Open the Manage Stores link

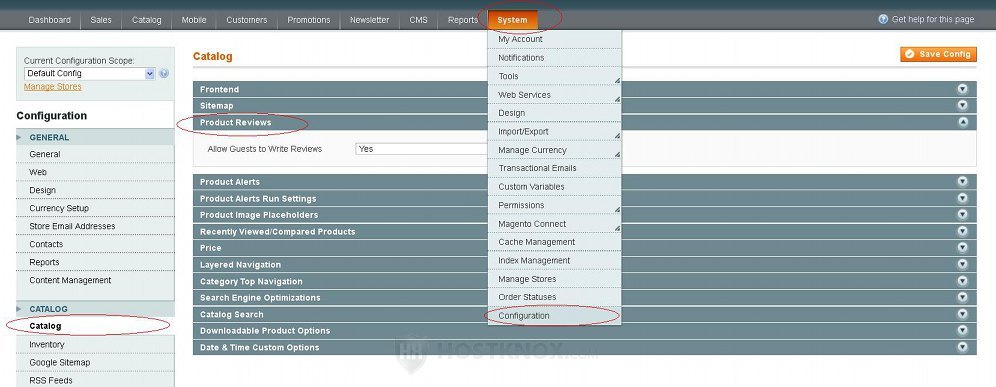pos(53,86)
